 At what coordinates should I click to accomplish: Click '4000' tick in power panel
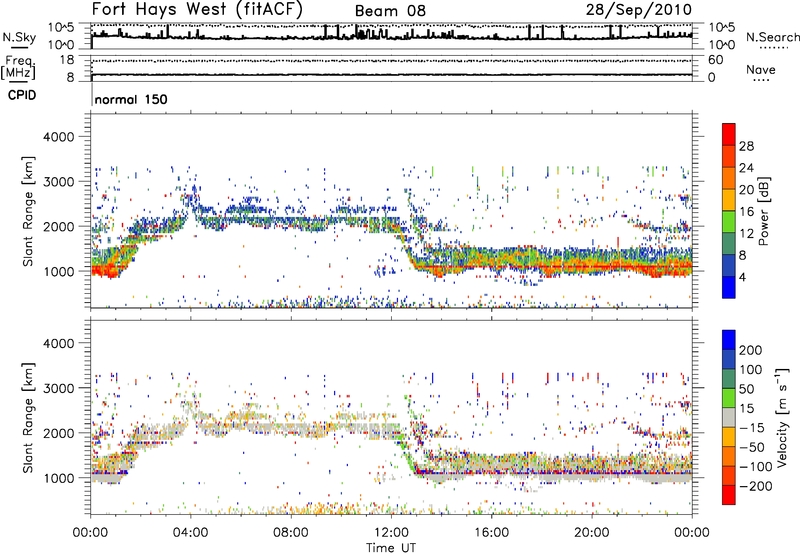click(x=59, y=137)
